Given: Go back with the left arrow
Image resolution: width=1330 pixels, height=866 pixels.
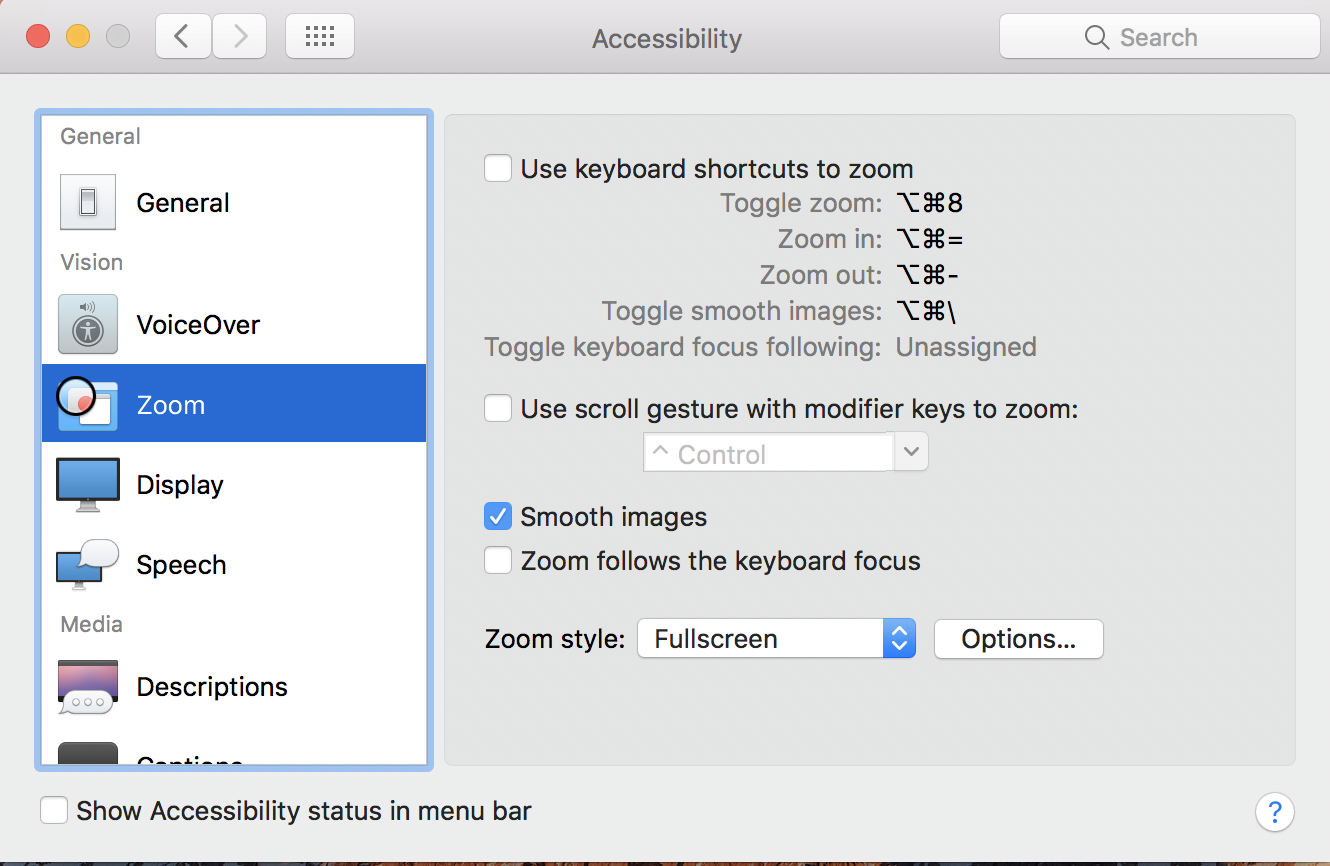Looking at the screenshot, I should 183,37.
